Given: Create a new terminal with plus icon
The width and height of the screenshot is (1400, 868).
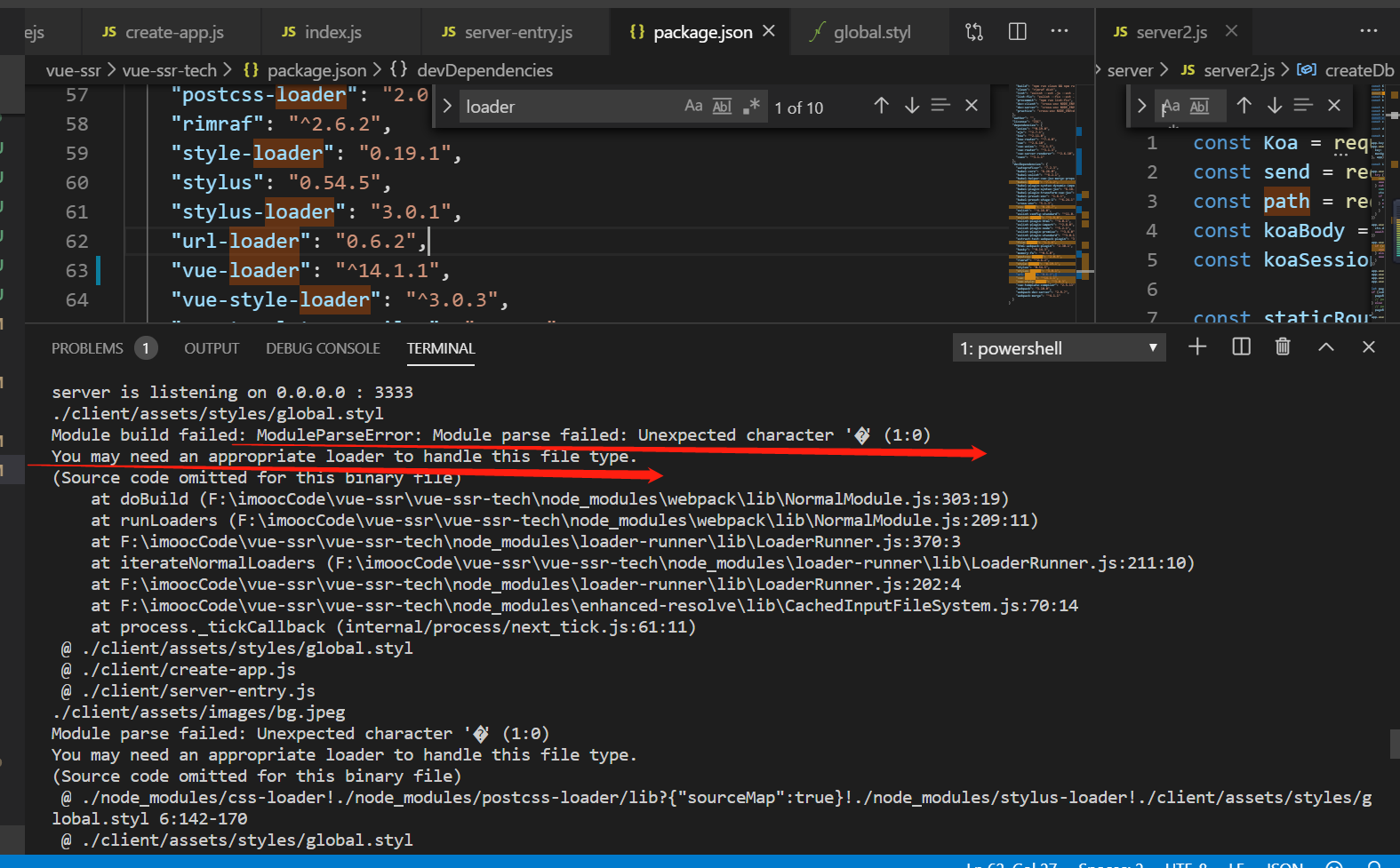Looking at the screenshot, I should pos(1197,346).
